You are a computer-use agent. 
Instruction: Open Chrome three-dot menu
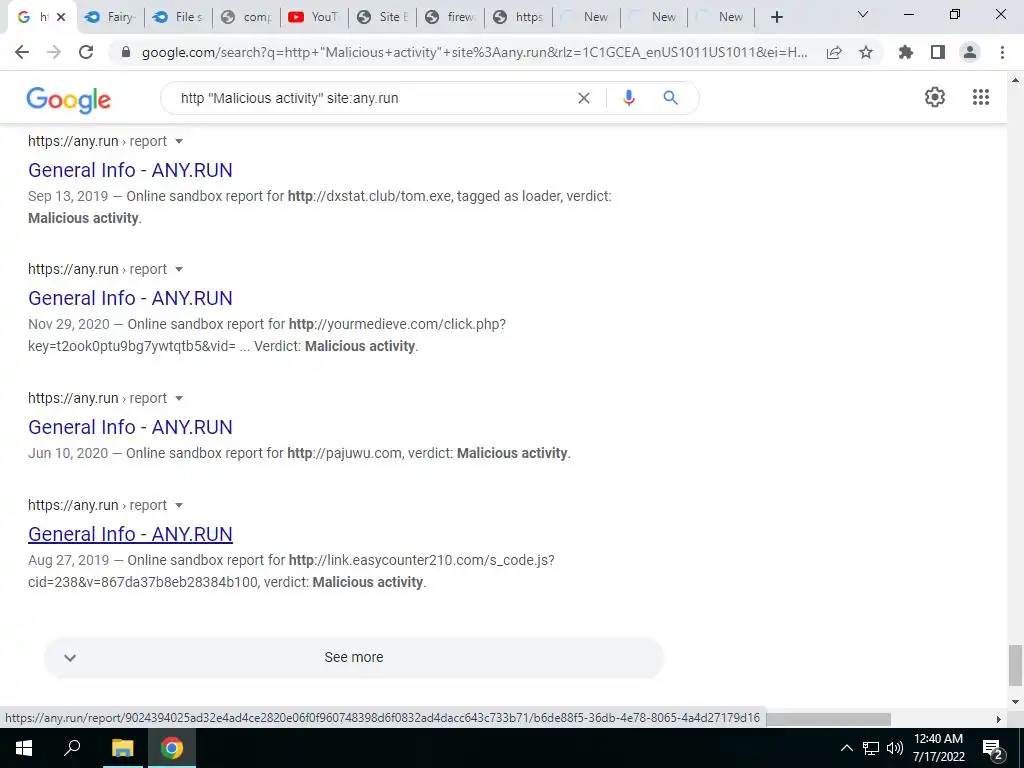click(1002, 52)
